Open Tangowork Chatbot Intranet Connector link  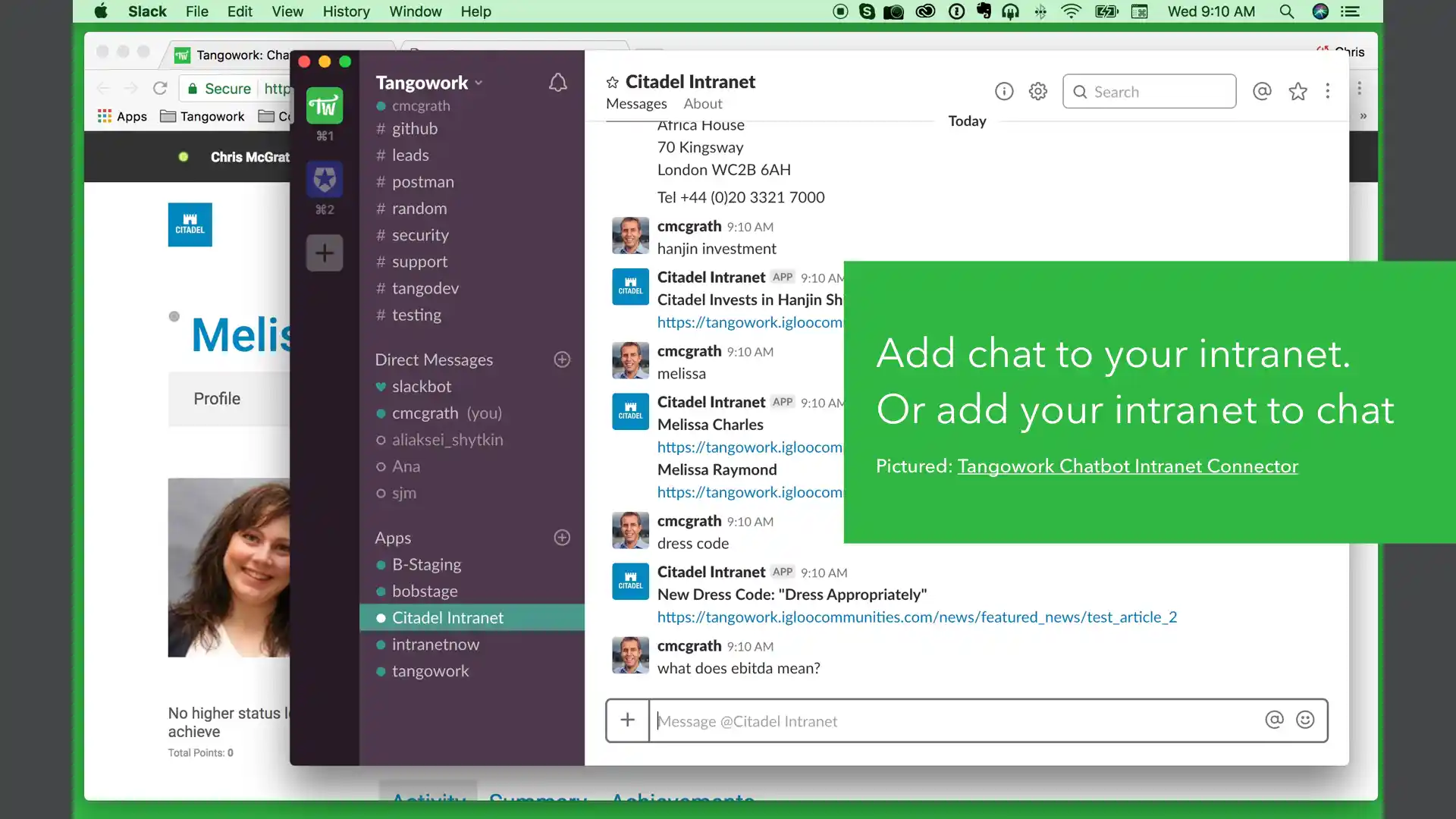click(1127, 466)
